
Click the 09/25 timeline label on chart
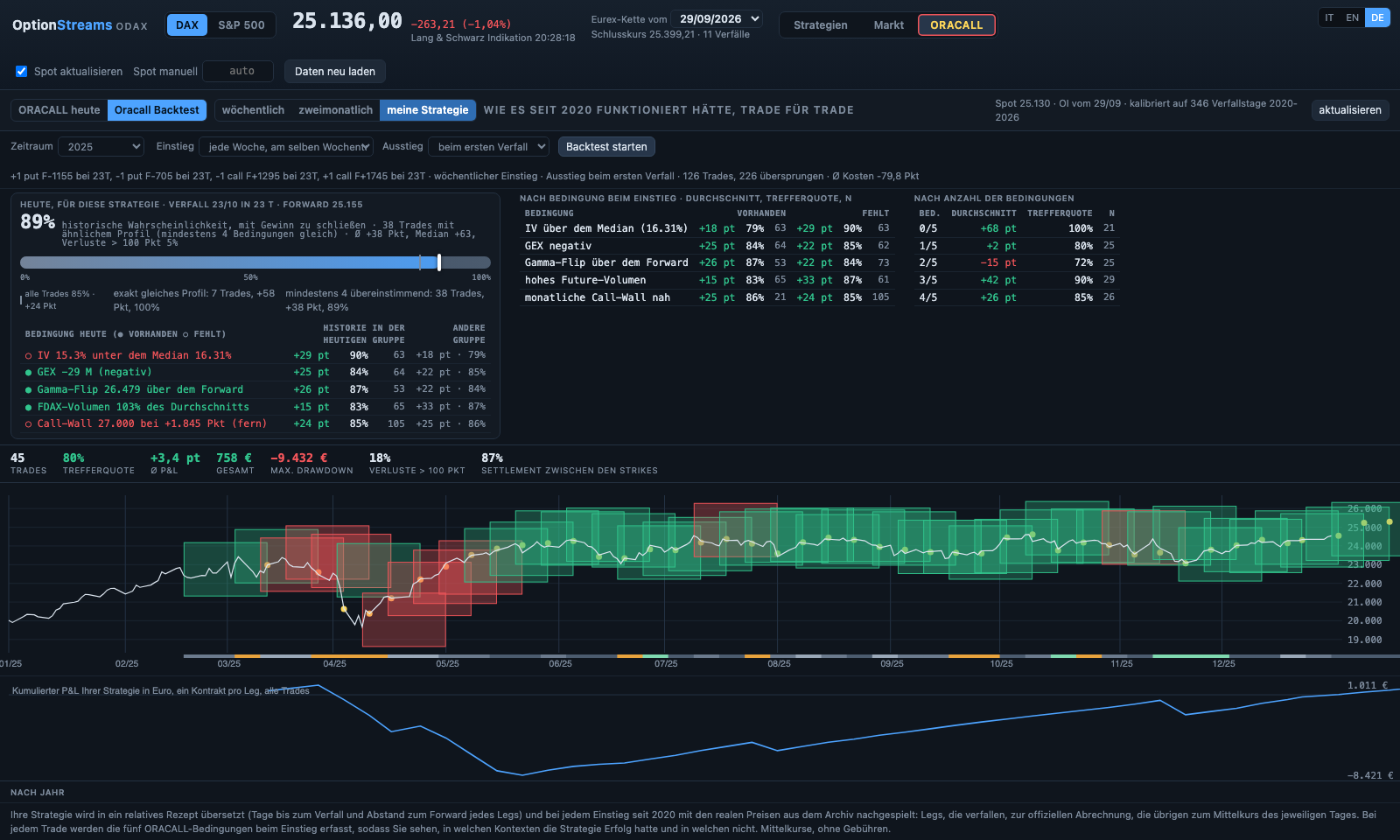[892, 664]
